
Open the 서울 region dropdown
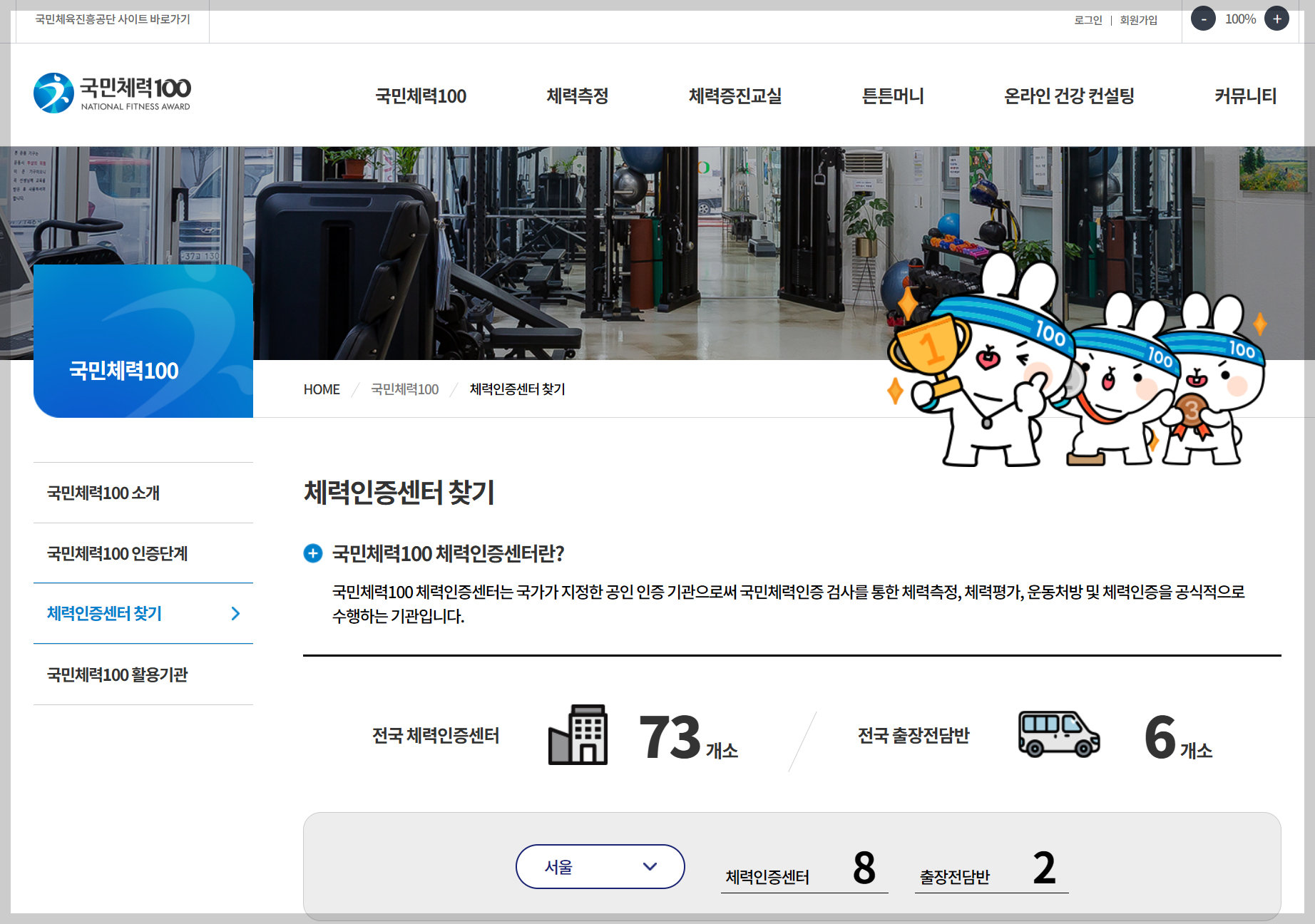click(600, 866)
